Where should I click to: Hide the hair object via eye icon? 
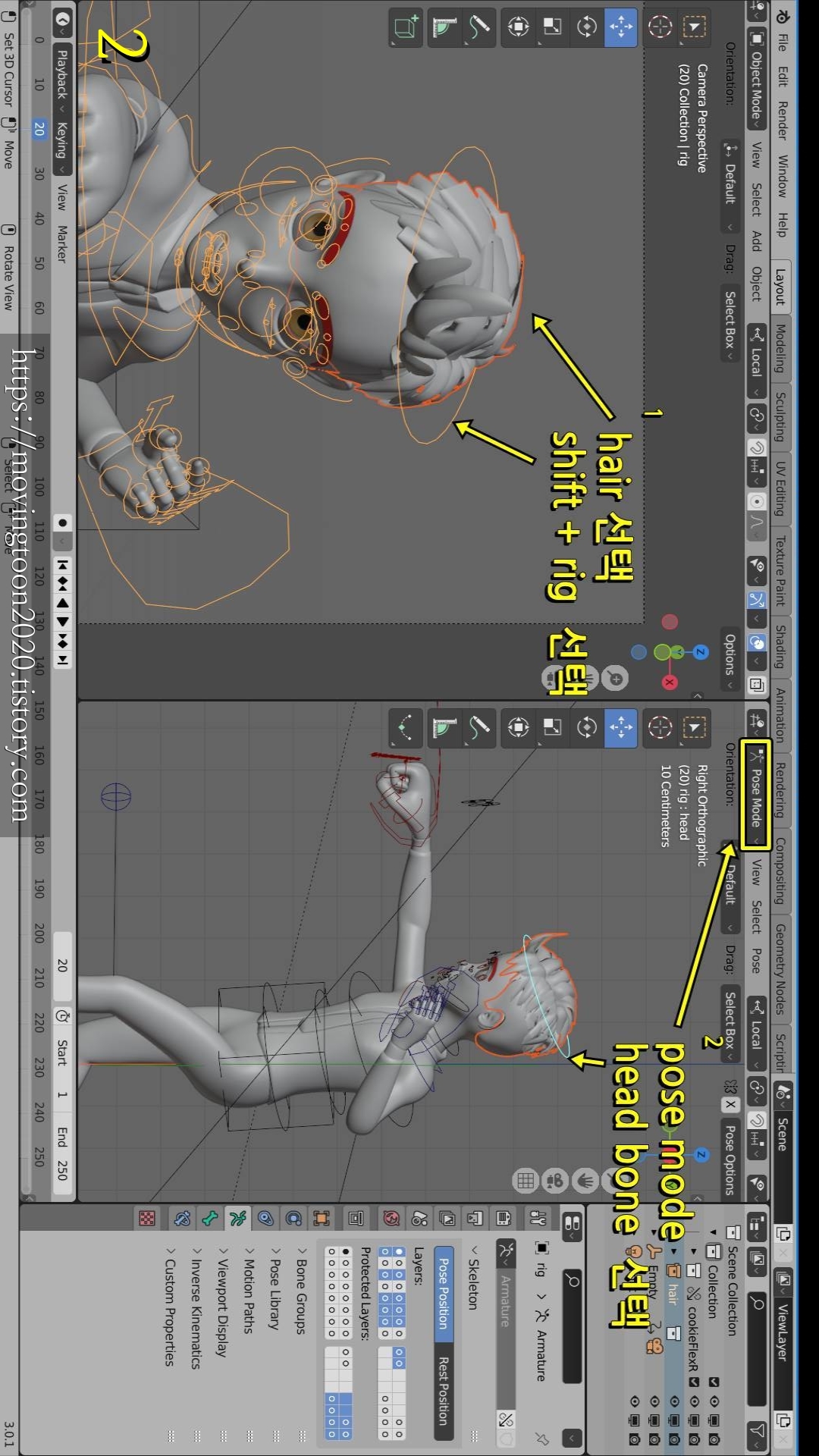674,1401
